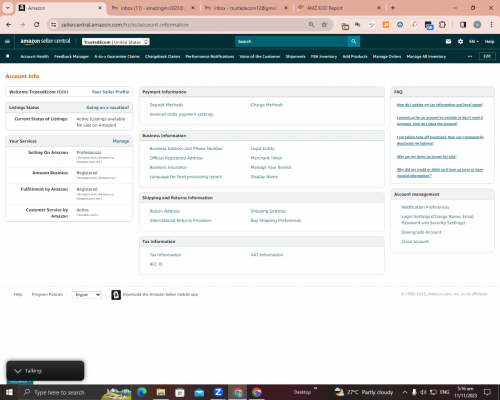
Task: Open the taskbar Mail app
Action: (199, 392)
